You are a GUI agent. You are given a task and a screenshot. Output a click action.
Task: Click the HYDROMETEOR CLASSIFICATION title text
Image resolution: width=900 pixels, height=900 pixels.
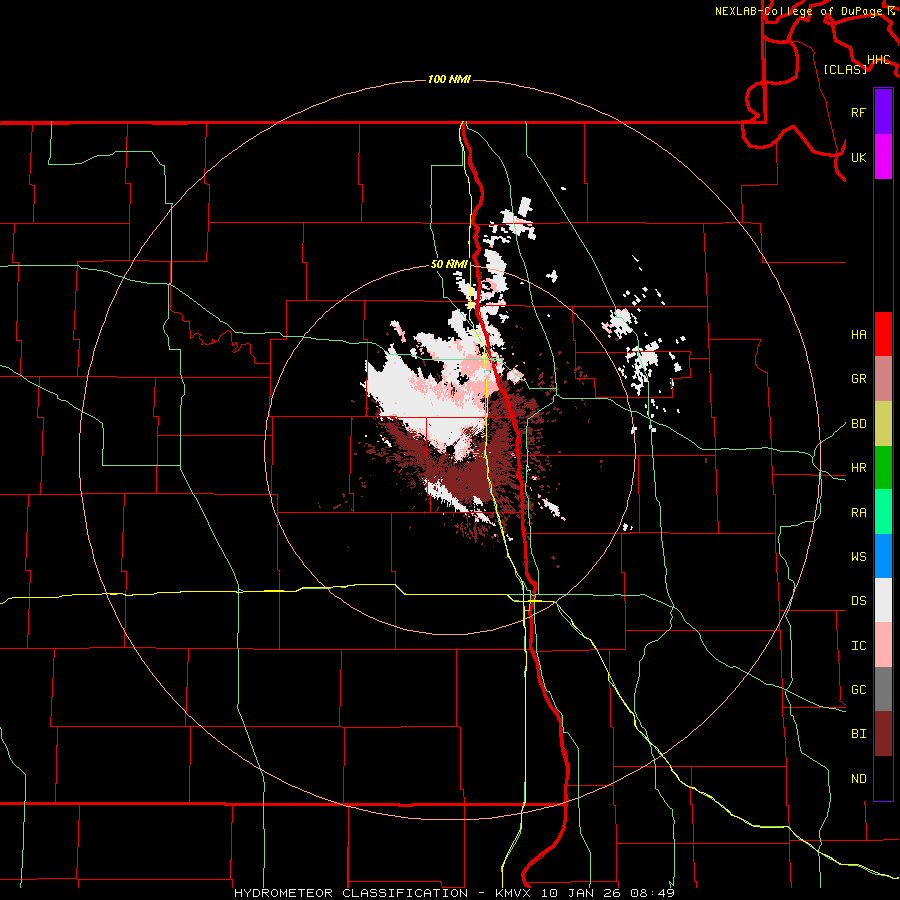click(x=351, y=893)
